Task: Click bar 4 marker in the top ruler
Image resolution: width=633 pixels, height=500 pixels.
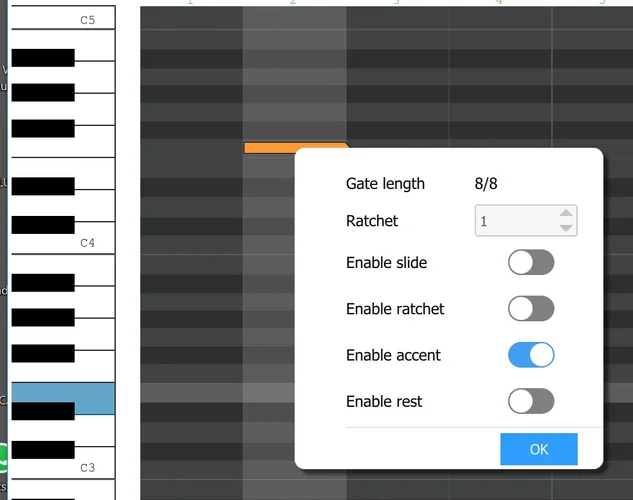Action: (499, 3)
